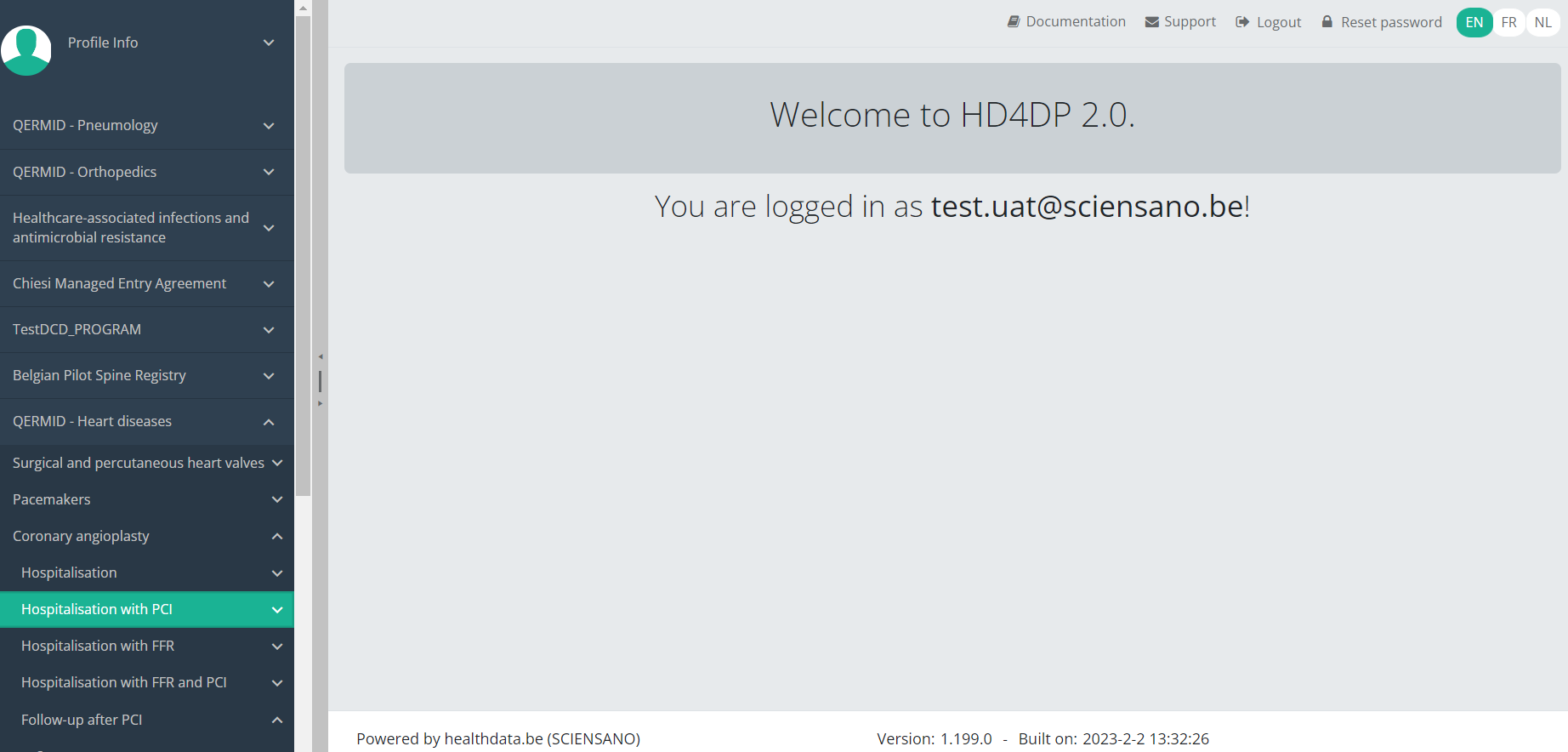Click the Reset password lock icon
1568x752 pixels.
1327,22
